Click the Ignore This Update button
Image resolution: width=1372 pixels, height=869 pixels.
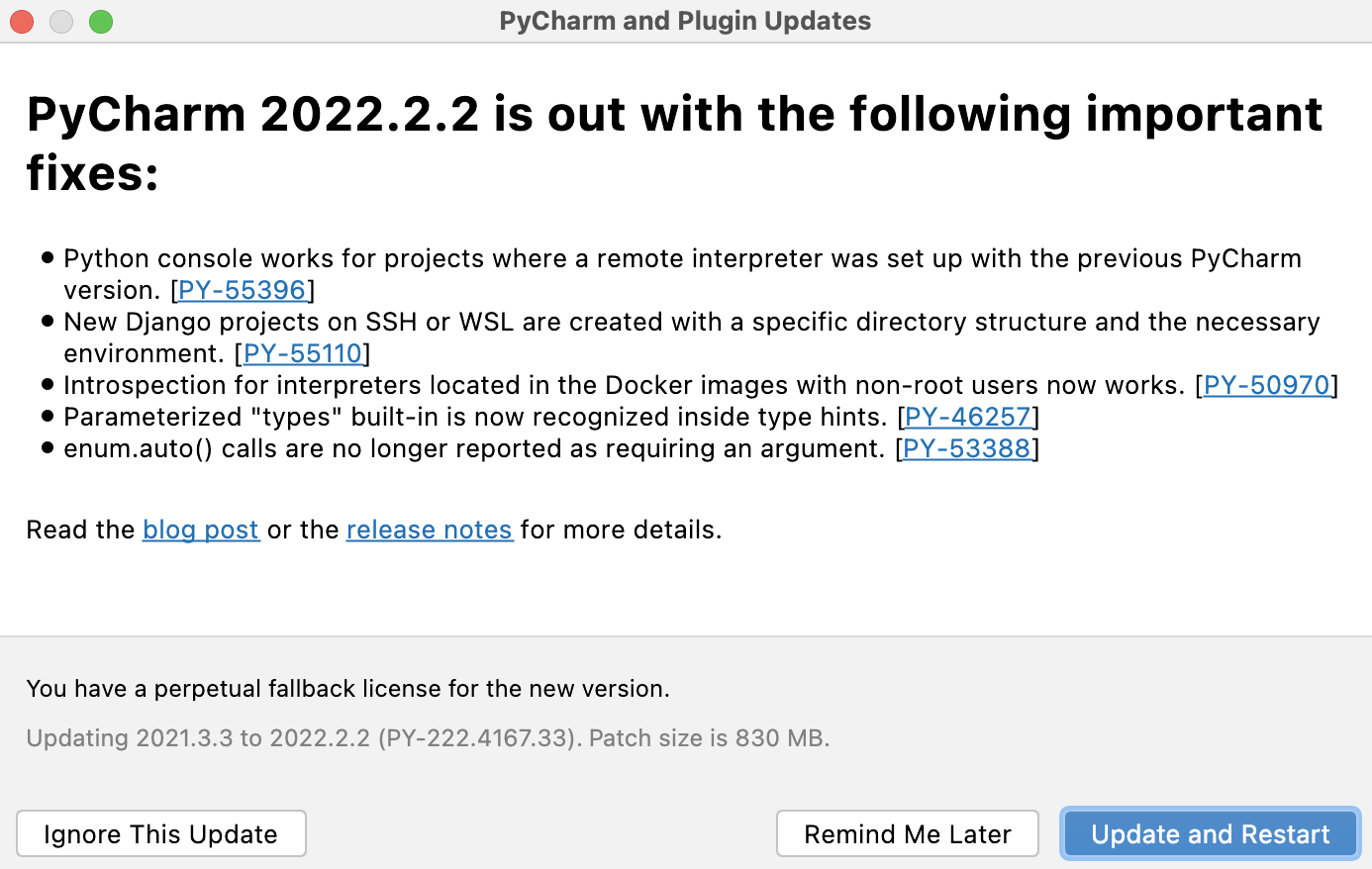coord(160,833)
